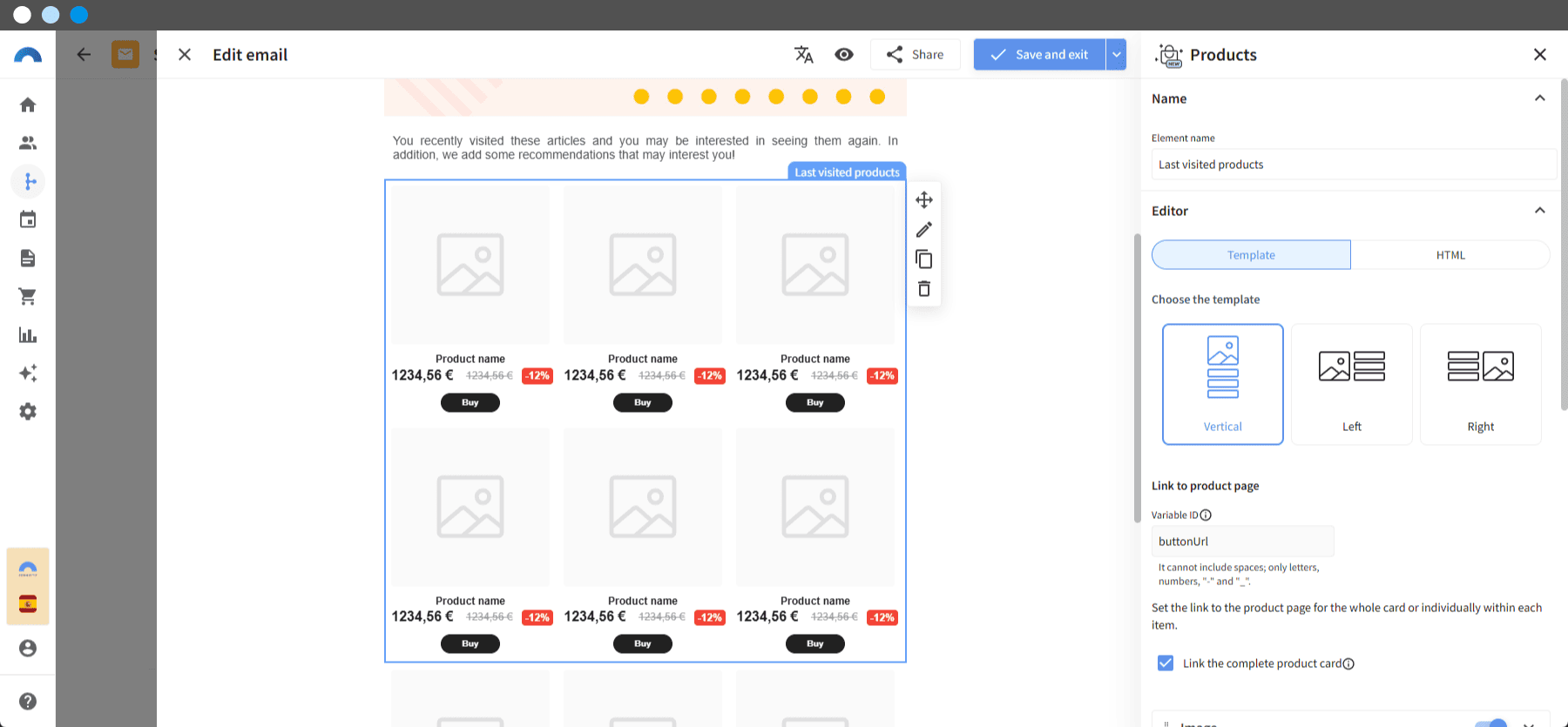Collapse the Editor section chevron

[1540, 211]
